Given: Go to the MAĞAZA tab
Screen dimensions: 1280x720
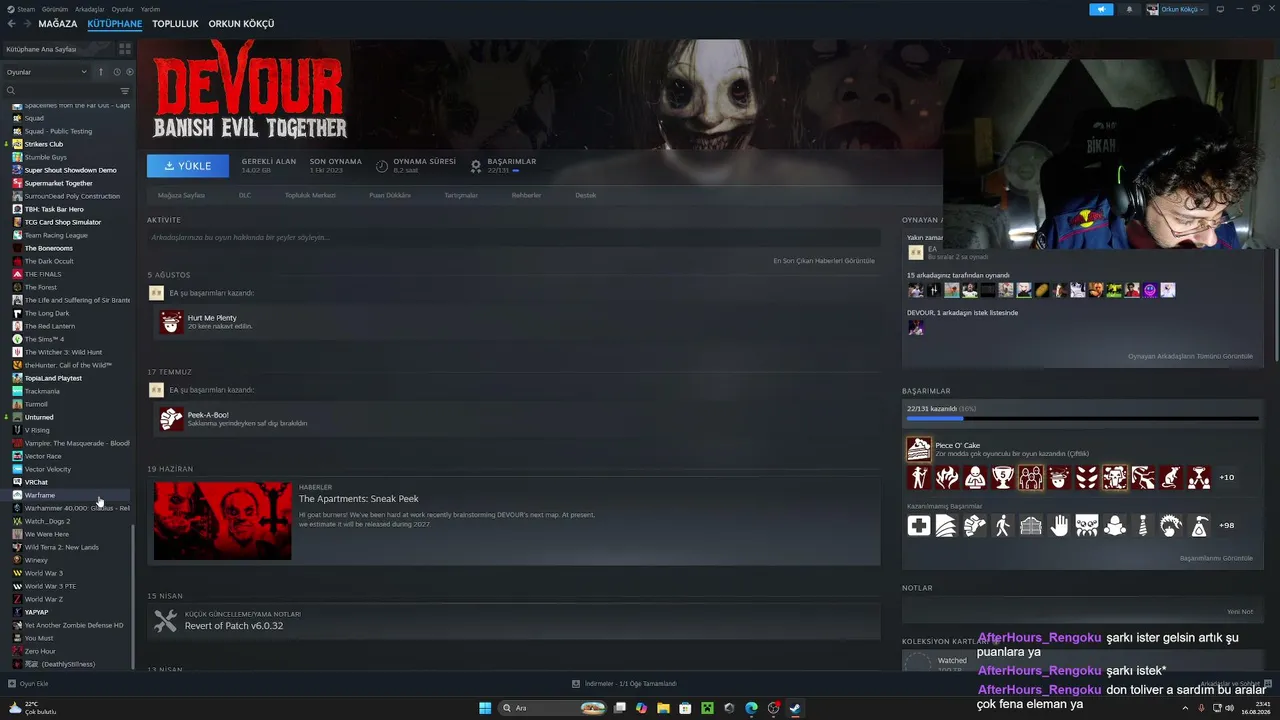Looking at the screenshot, I should (58, 24).
